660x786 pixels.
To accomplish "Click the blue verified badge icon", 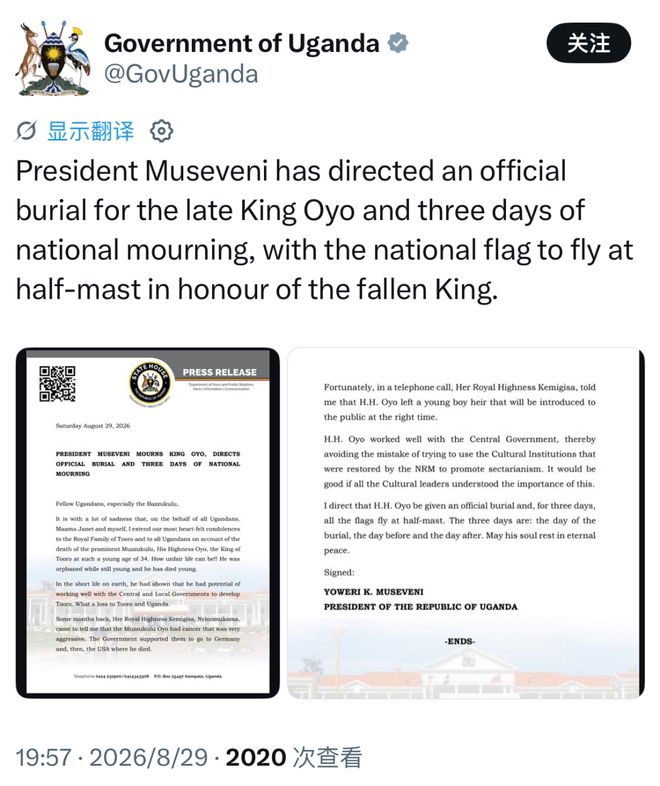I will pyautogui.click(x=398, y=43).
